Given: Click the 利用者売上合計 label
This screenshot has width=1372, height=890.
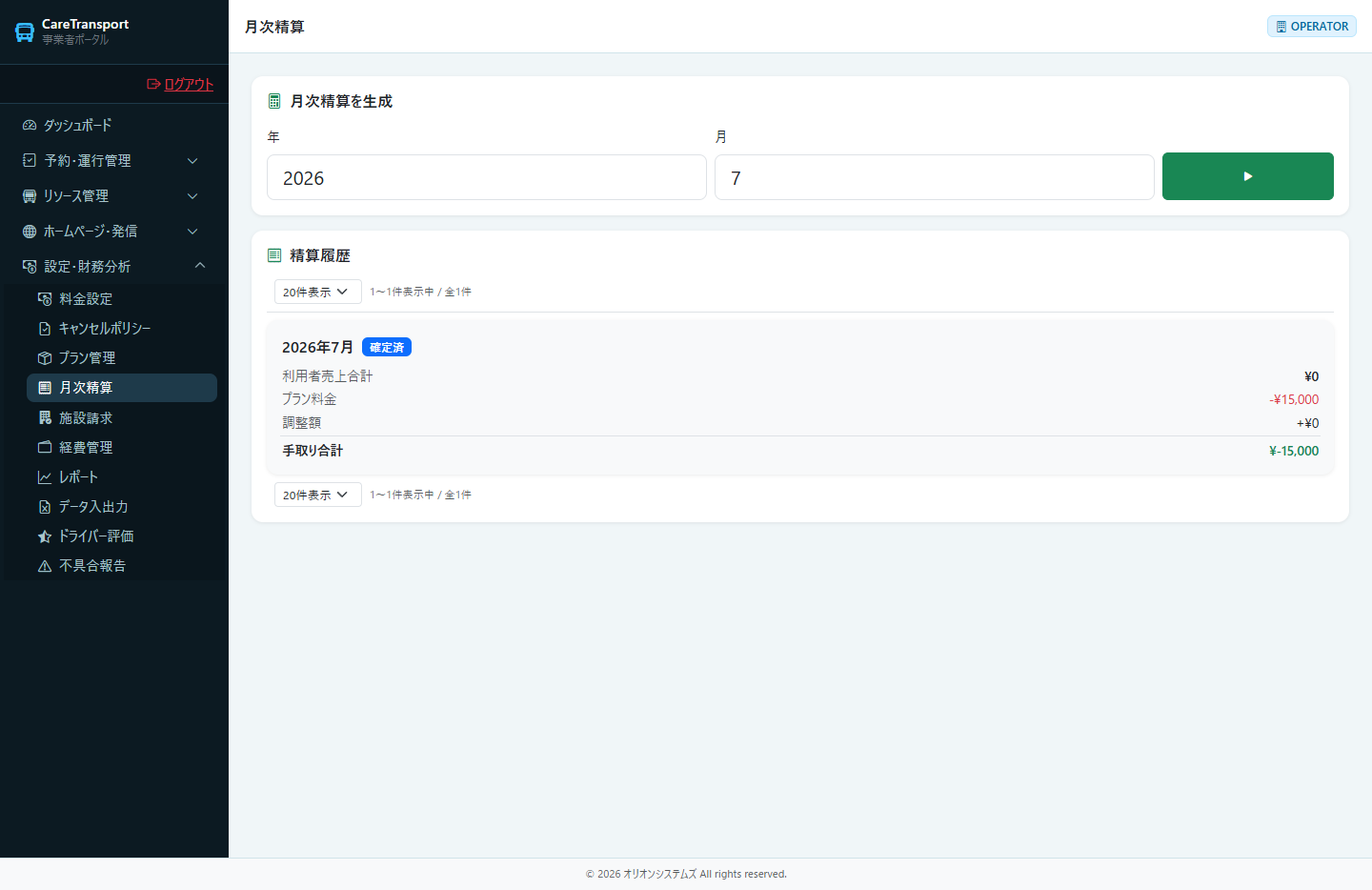Looking at the screenshot, I should tap(328, 376).
